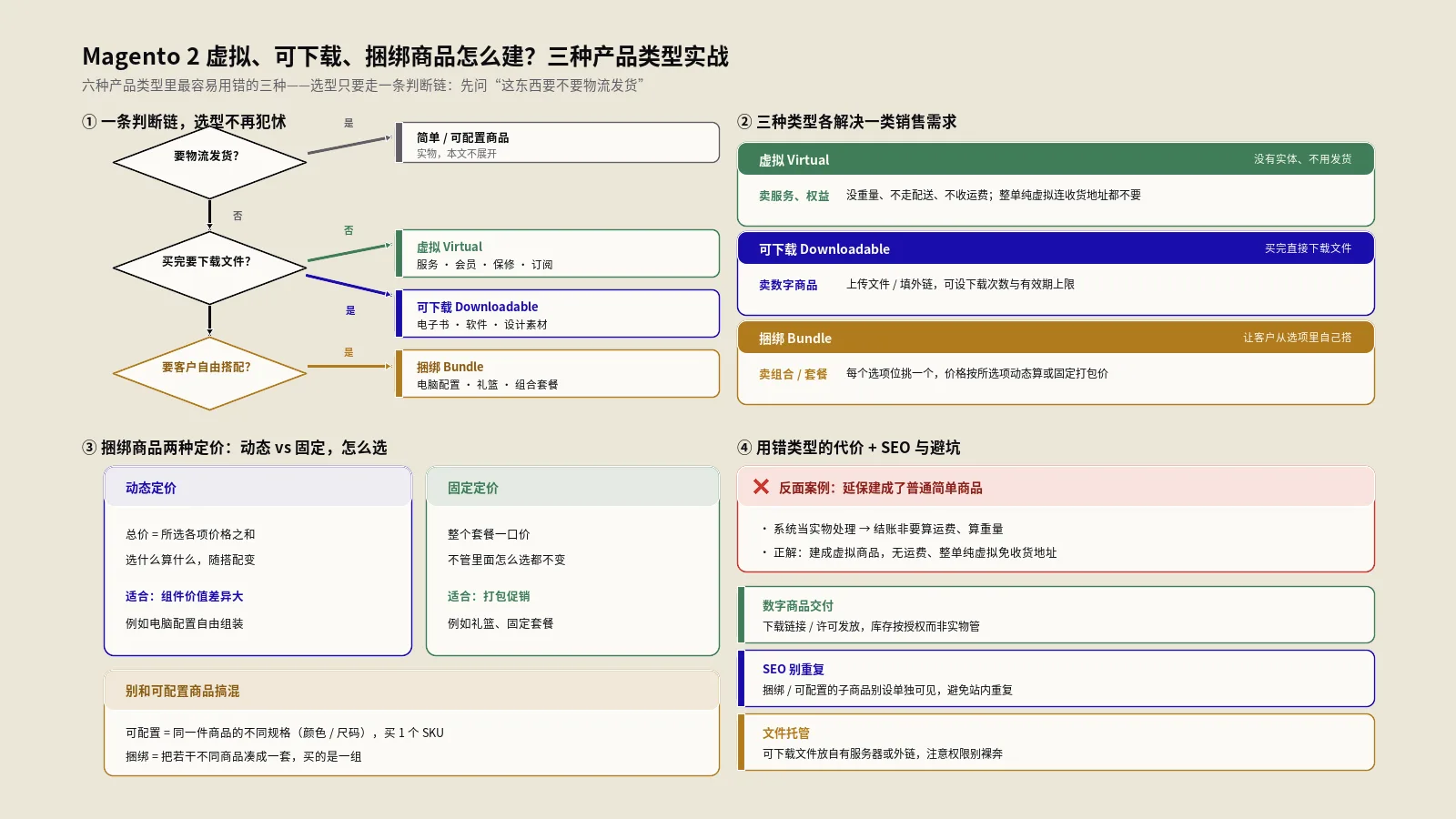Image resolution: width=1456 pixels, height=819 pixels.
Task: Click the 卖服务、权益 label
Action: [x=794, y=196]
